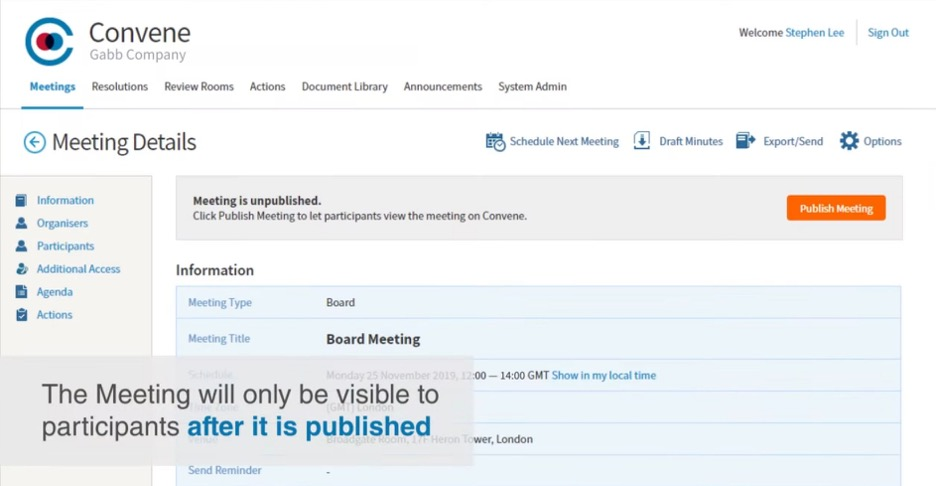The width and height of the screenshot is (936, 486).
Task: Click the 'Send Reminder' label
Action: (x=224, y=470)
